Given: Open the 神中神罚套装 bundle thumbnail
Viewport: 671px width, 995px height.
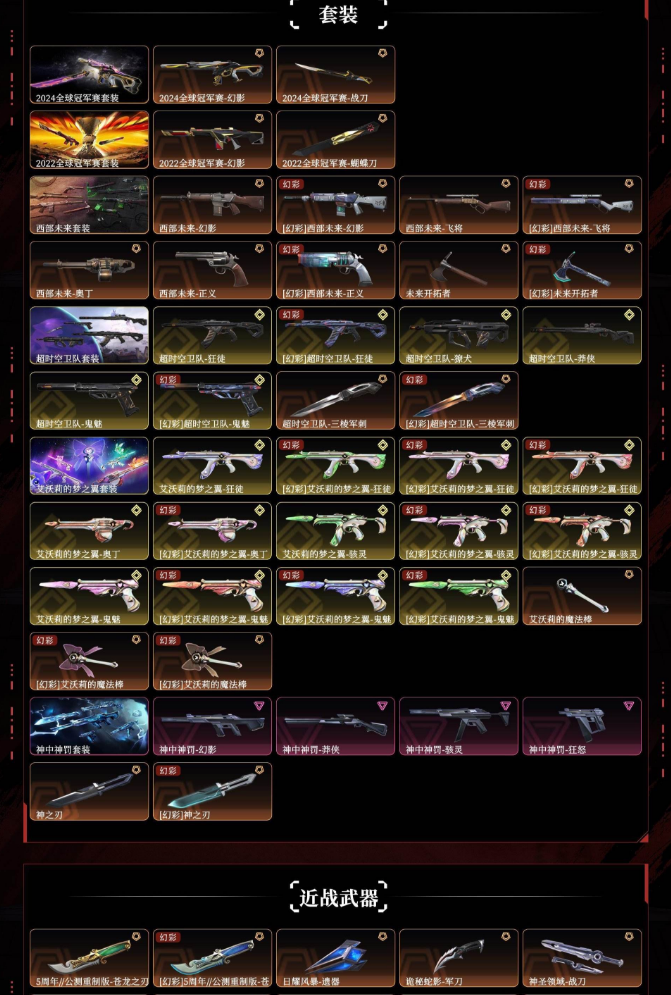Looking at the screenshot, I should pos(89,726).
